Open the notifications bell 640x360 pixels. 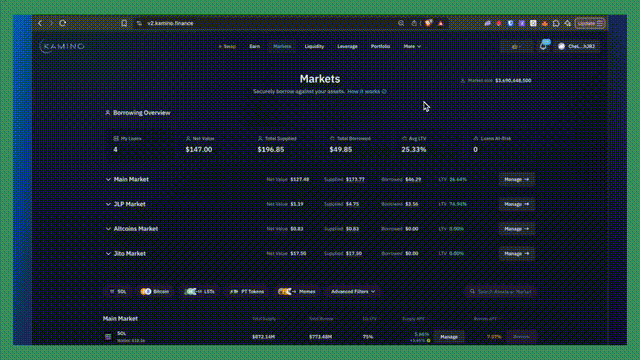pyautogui.click(x=543, y=46)
